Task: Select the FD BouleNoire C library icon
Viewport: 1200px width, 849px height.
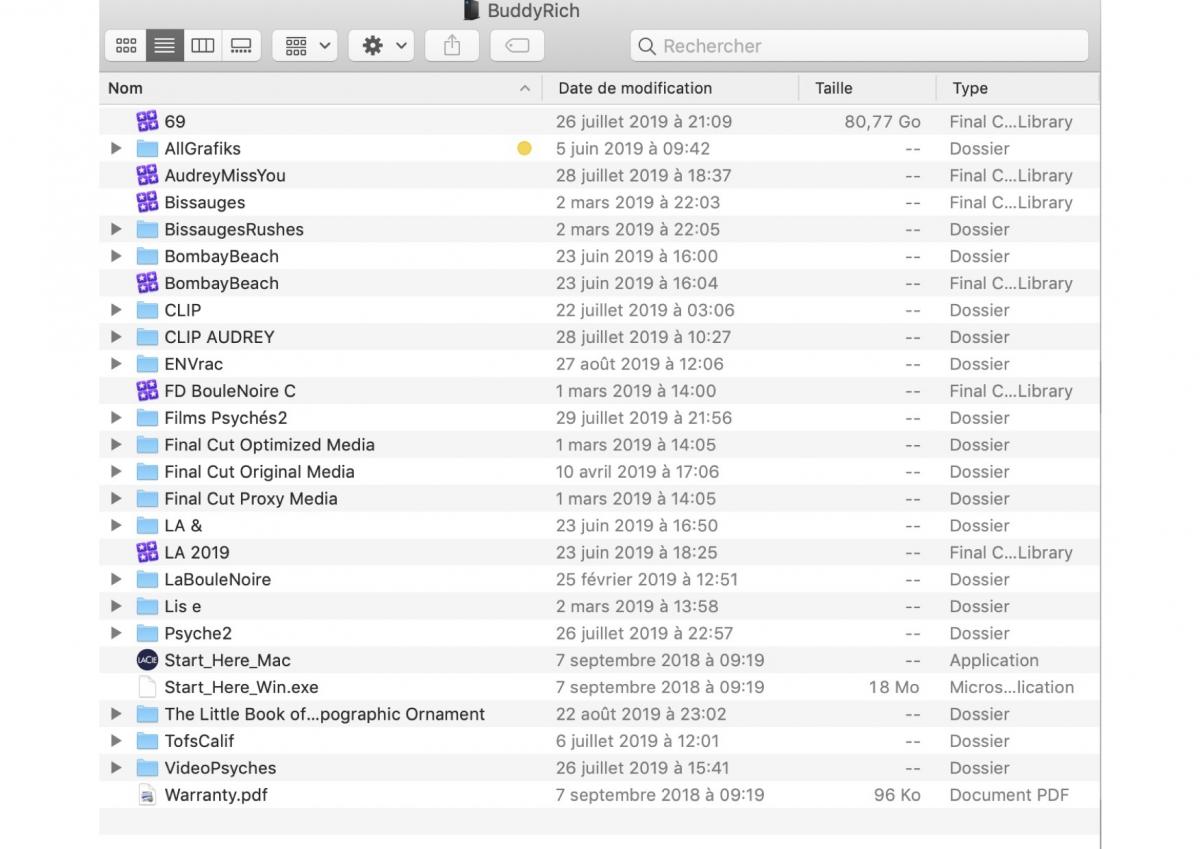Action: click(x=147, y=391)
